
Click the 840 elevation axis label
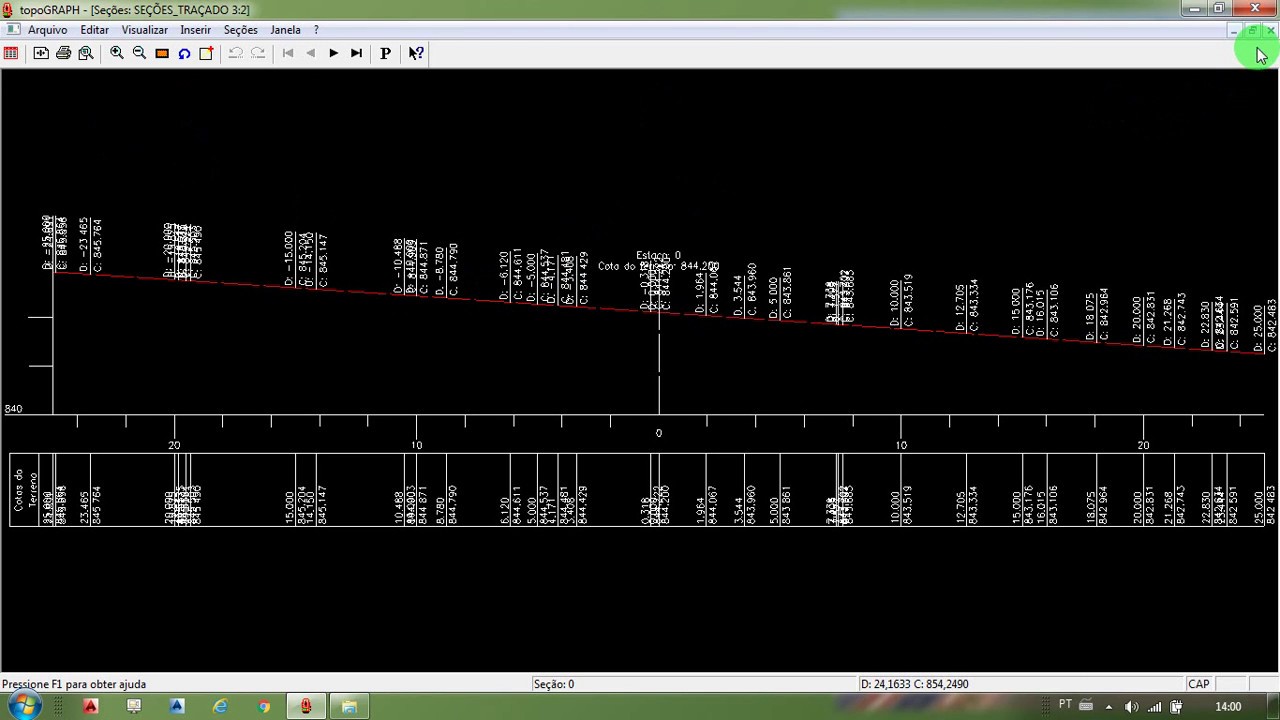pos(13,409)
